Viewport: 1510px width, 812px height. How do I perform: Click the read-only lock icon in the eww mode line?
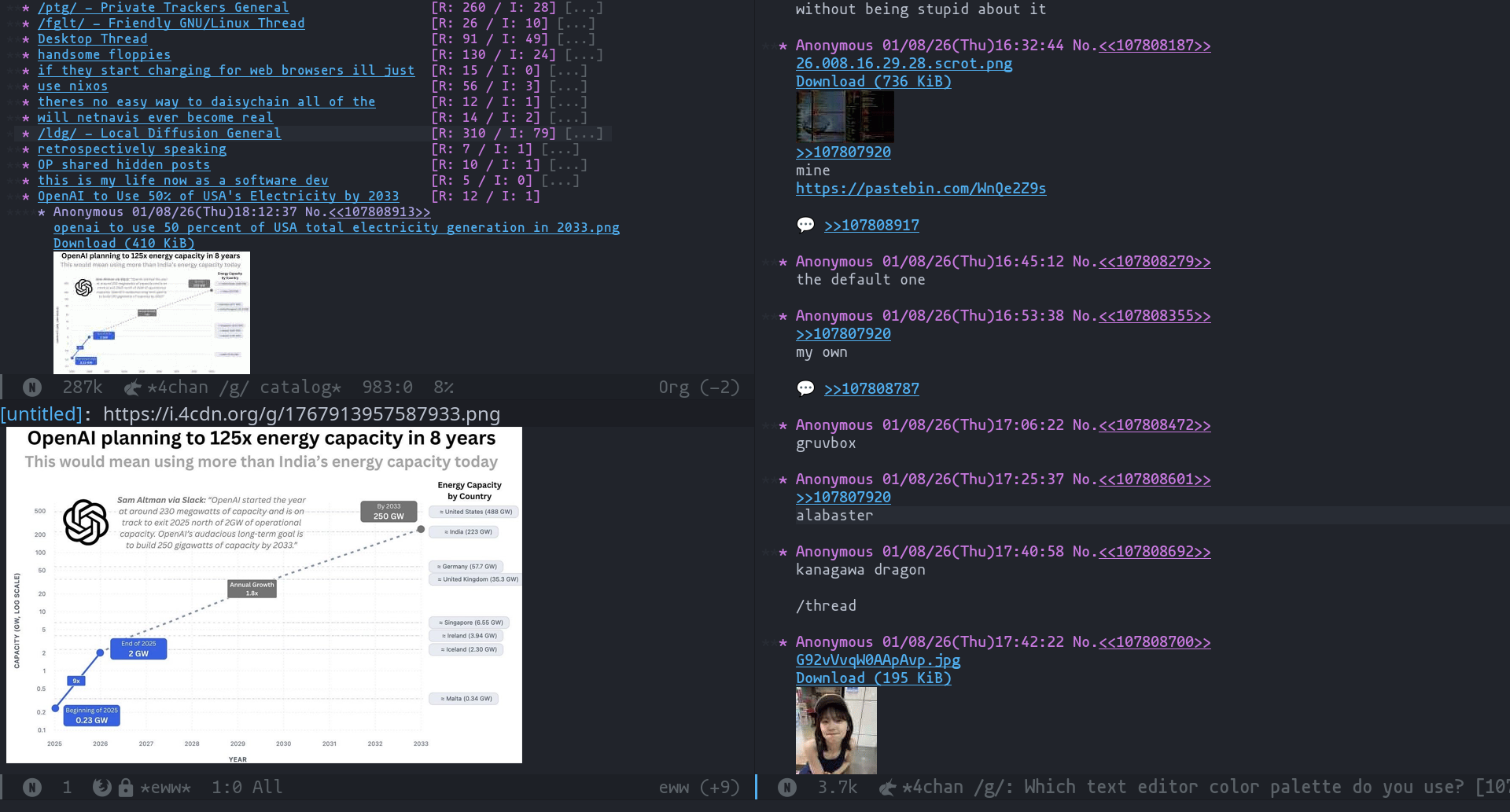tap(126, 787)
